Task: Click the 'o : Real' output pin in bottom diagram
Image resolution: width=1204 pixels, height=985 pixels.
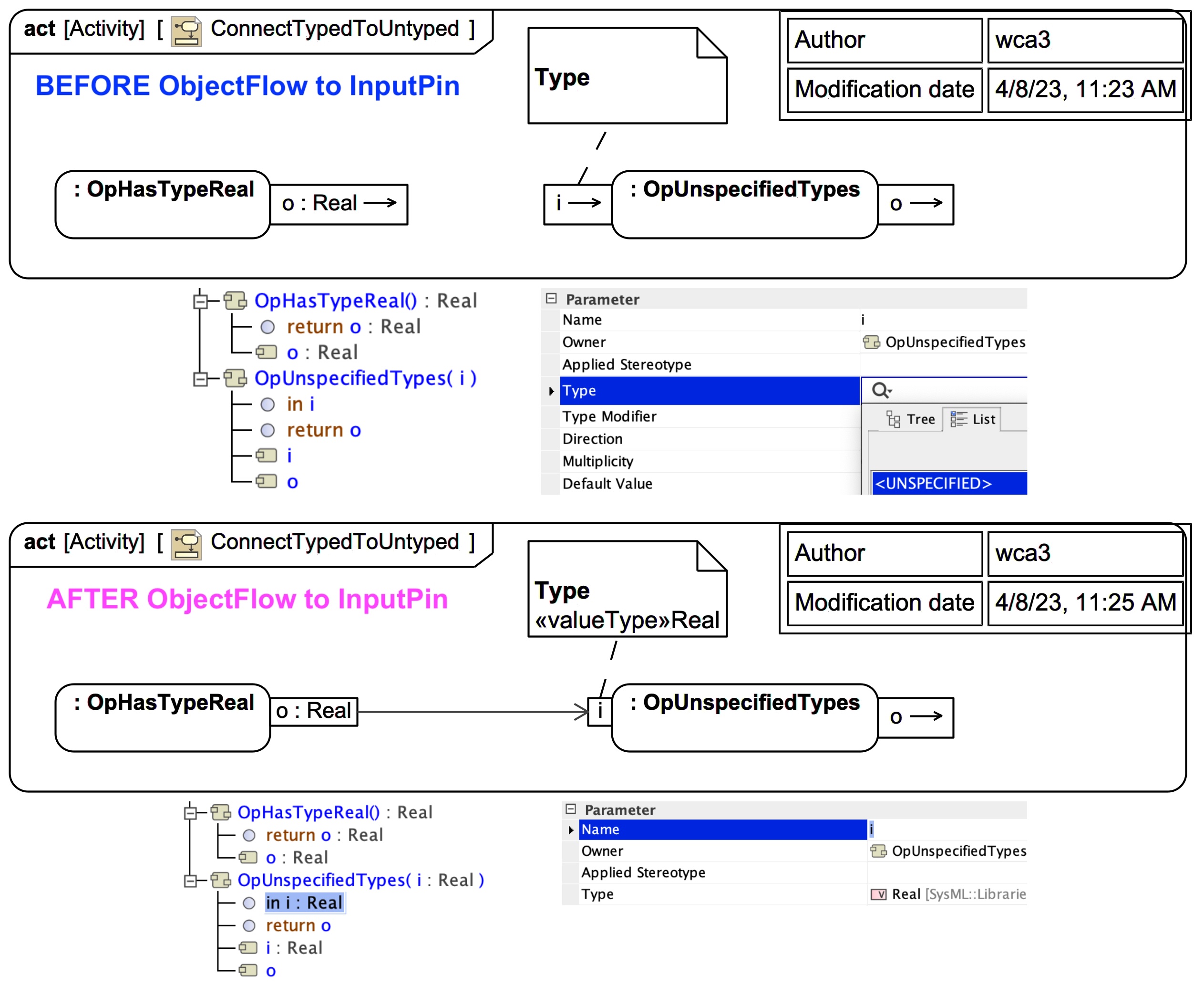Action: [x=314, y=711]
